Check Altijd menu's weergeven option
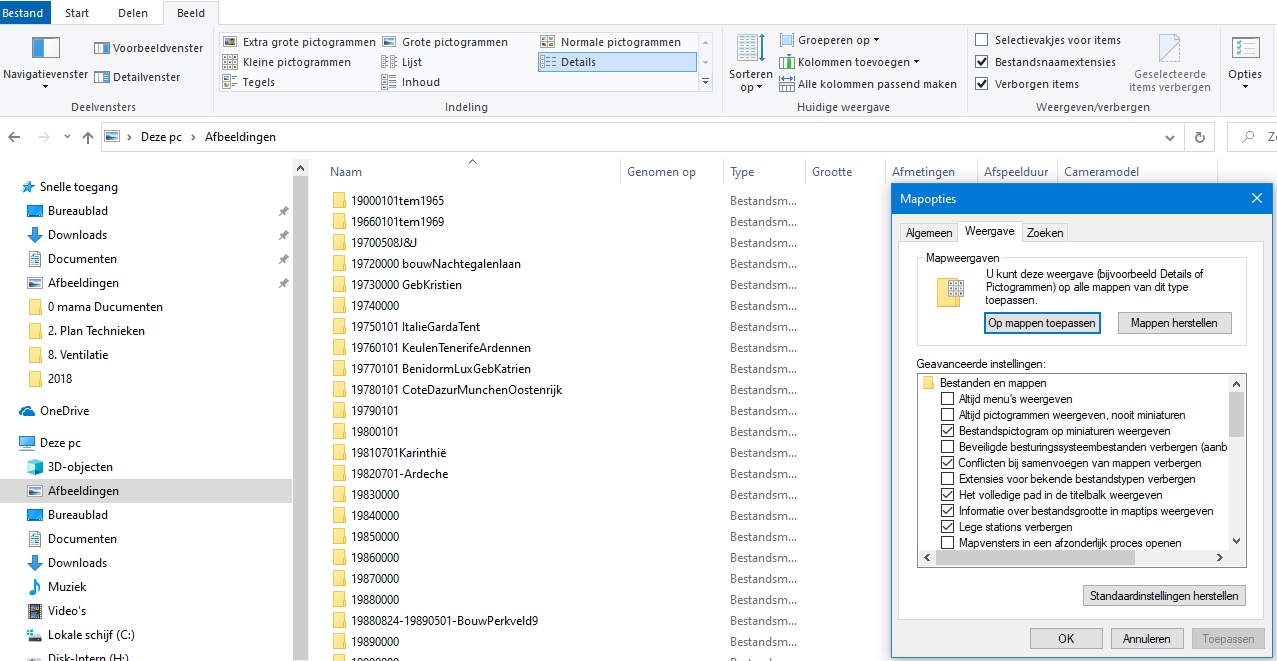 tap(948, 399)
